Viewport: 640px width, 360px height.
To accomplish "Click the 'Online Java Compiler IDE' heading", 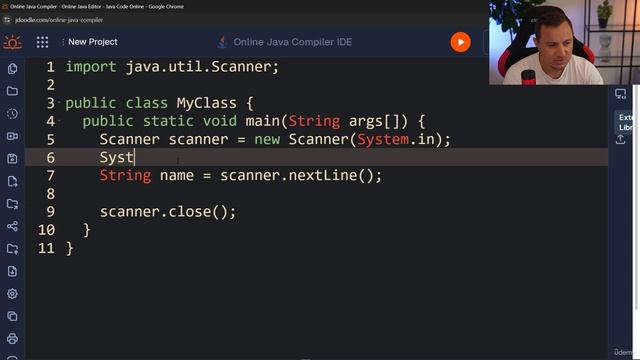I will click(293, 42).
